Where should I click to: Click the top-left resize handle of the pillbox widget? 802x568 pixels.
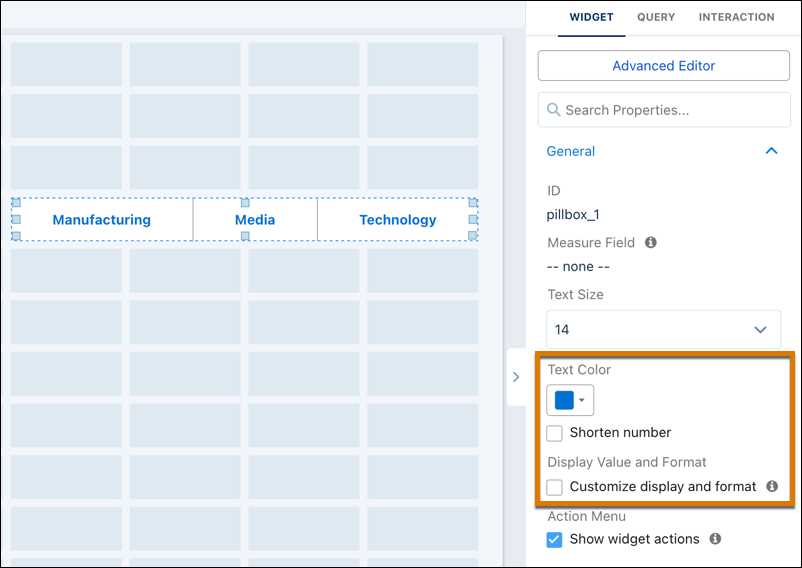click(x=16, y=203)
